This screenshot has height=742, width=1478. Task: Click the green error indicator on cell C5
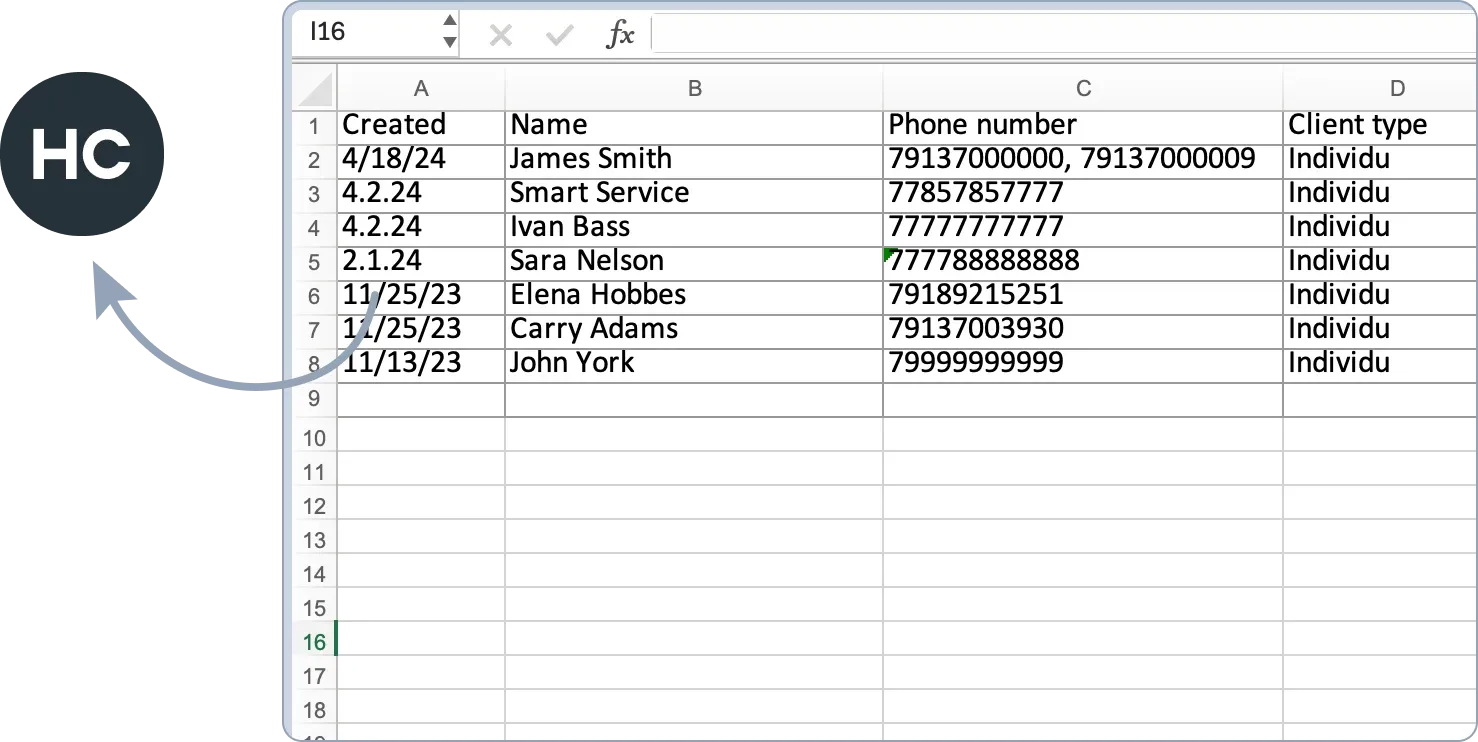pos(889,254)
